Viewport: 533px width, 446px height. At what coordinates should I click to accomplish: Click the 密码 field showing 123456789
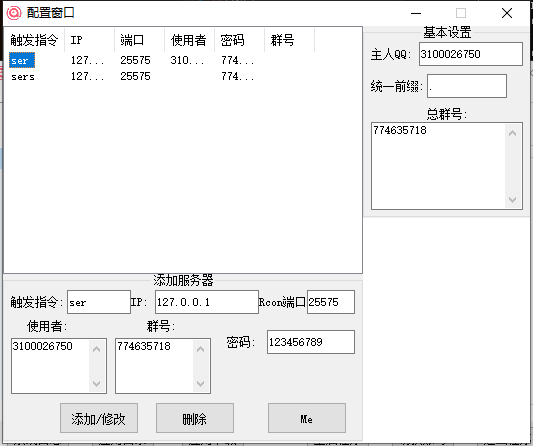pyautogui.click(x=311, y=342)
